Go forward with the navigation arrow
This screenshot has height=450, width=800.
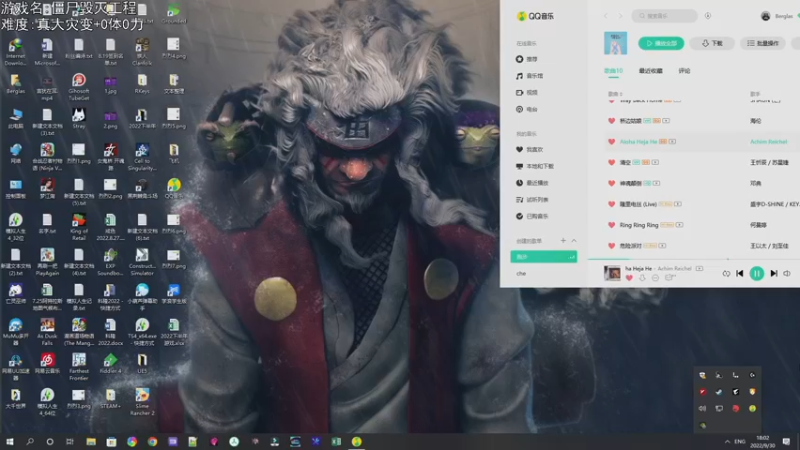pos(620,16)
